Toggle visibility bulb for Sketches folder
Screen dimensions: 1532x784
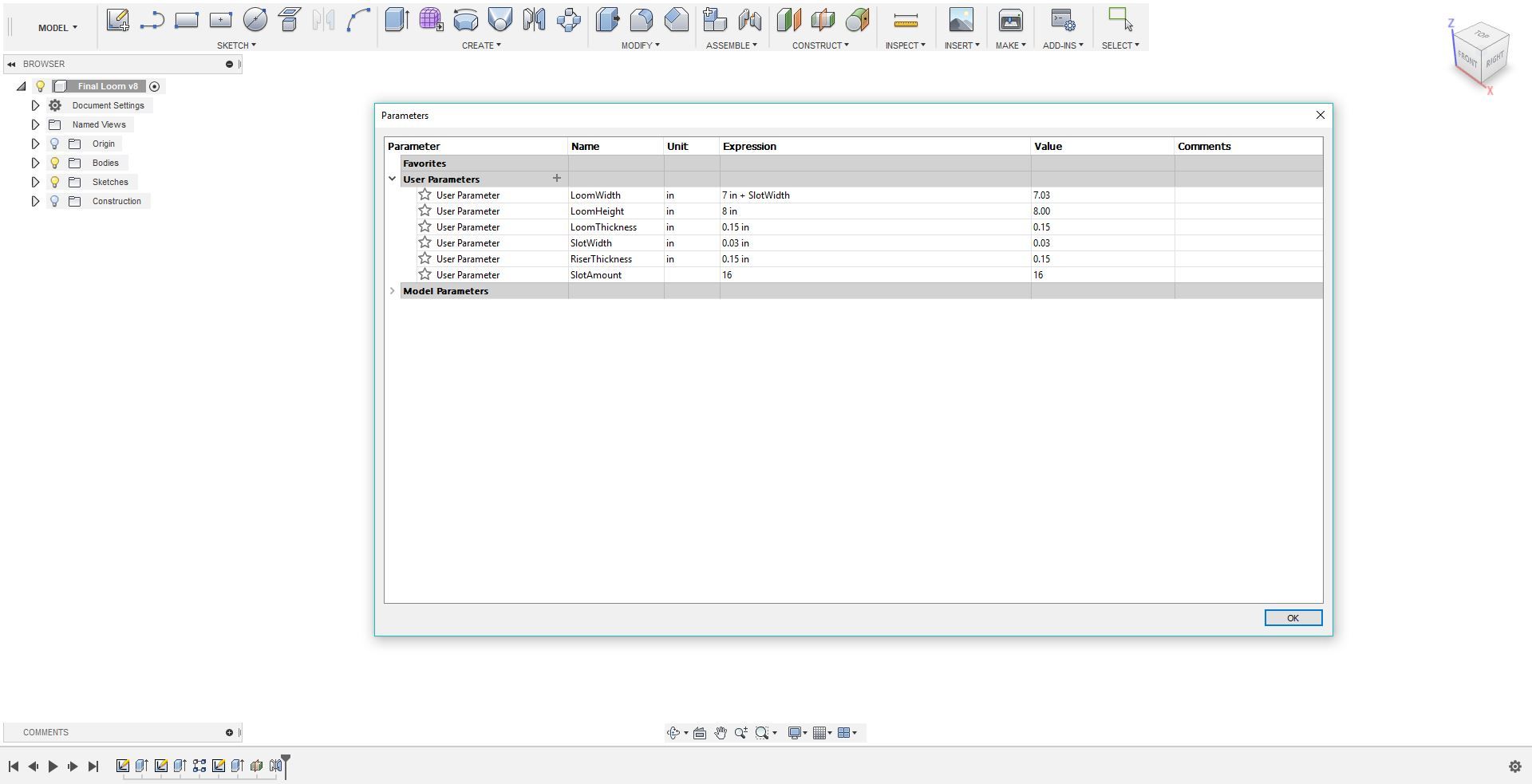pyautogui.click(x=54, y=182)
